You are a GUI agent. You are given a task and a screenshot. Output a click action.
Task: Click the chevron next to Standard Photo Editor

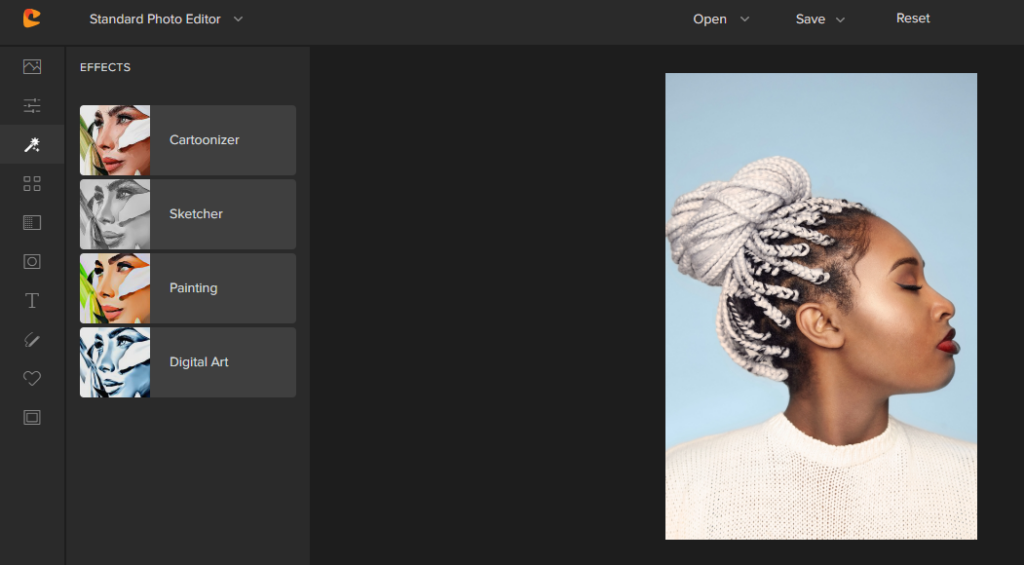point(238,19)
